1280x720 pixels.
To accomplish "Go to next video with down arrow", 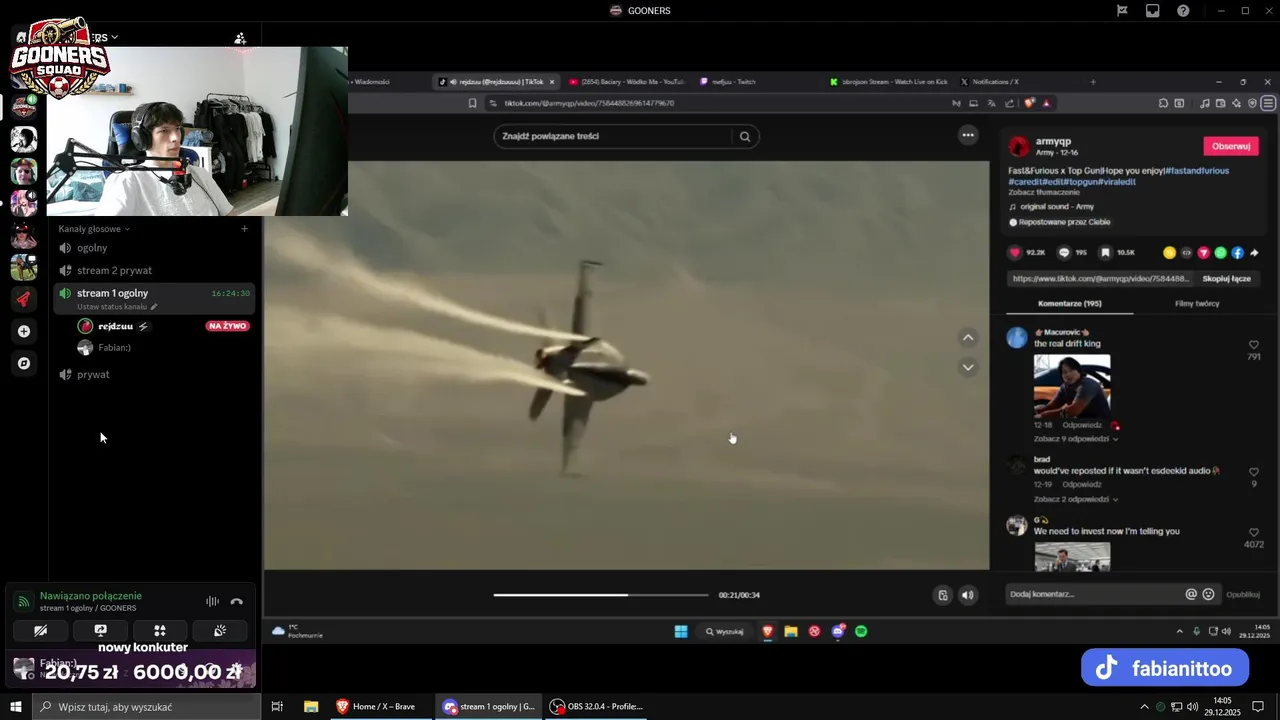I will (968, 367).
